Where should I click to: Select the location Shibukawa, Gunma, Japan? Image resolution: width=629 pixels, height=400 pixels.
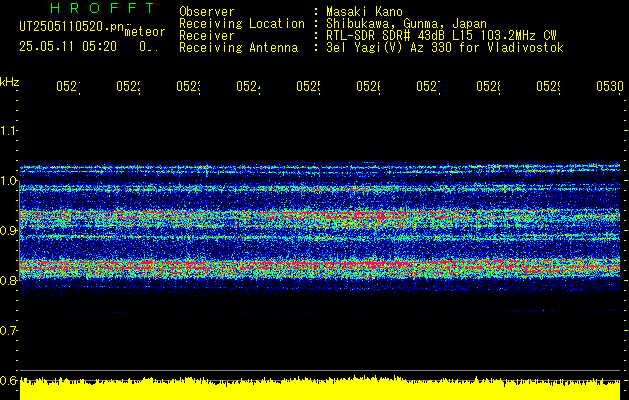click(x=406, y=24)
